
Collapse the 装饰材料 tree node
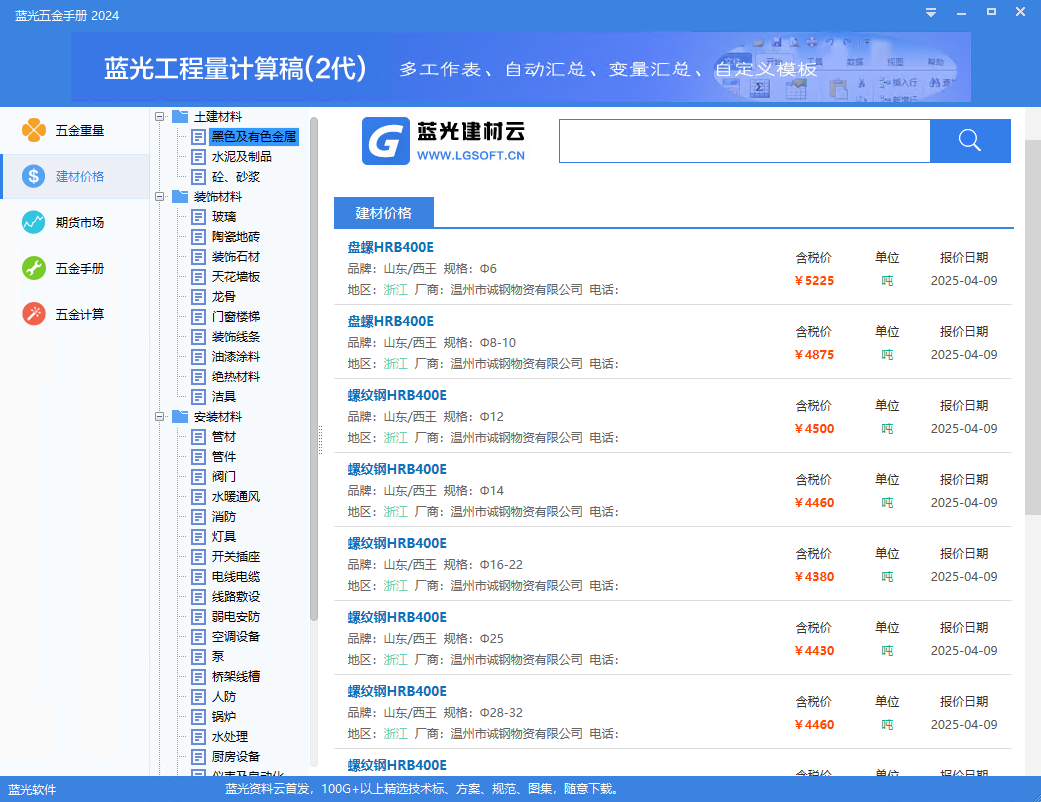point(159,197)
